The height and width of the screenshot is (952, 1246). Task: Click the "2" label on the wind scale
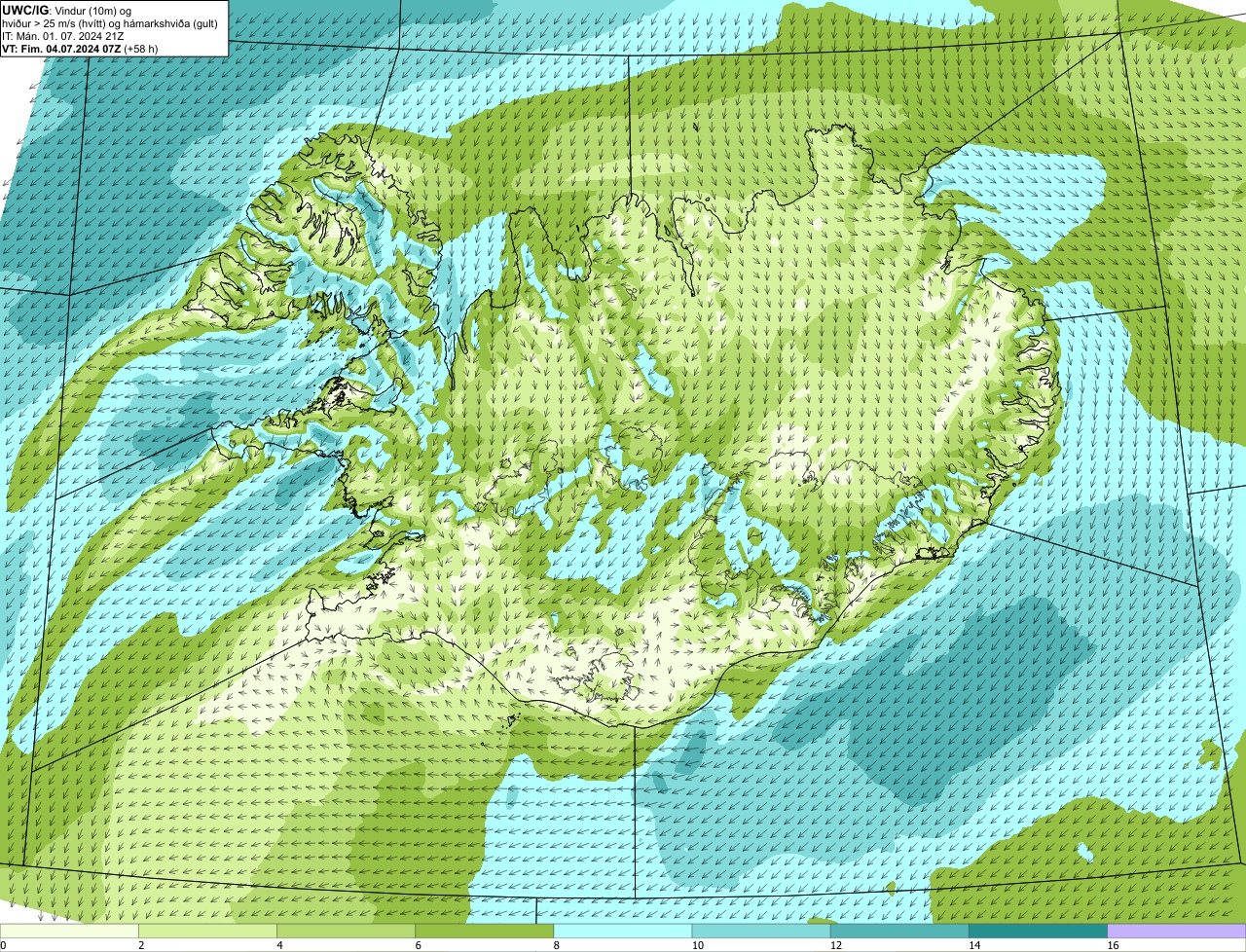141,945
